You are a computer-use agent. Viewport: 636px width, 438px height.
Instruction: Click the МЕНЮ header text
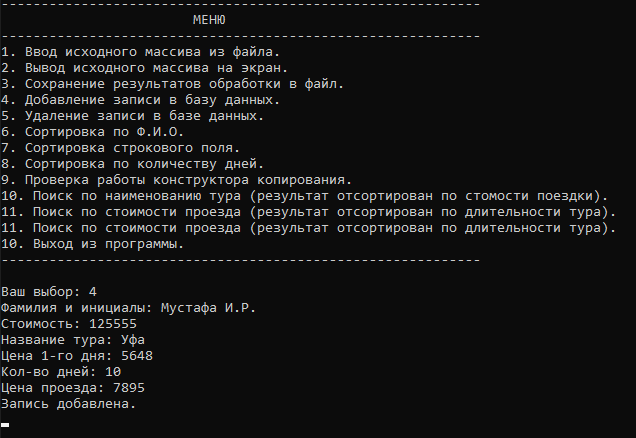tap(209, 20)
